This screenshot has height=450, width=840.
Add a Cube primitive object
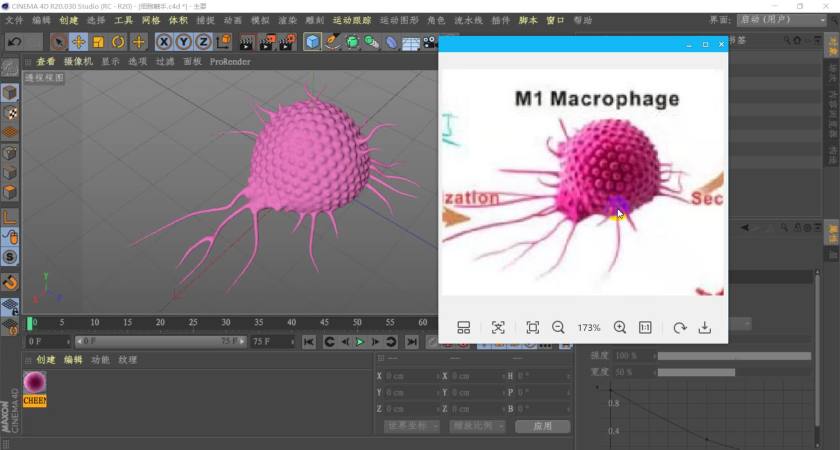tap(313, 42)
